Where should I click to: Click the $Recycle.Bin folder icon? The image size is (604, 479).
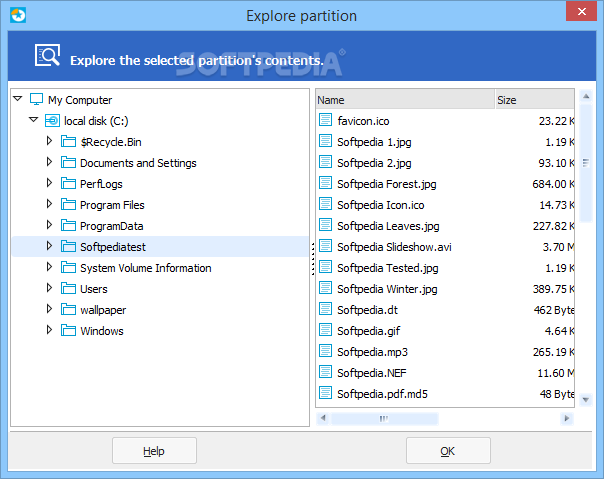(68, 141)
